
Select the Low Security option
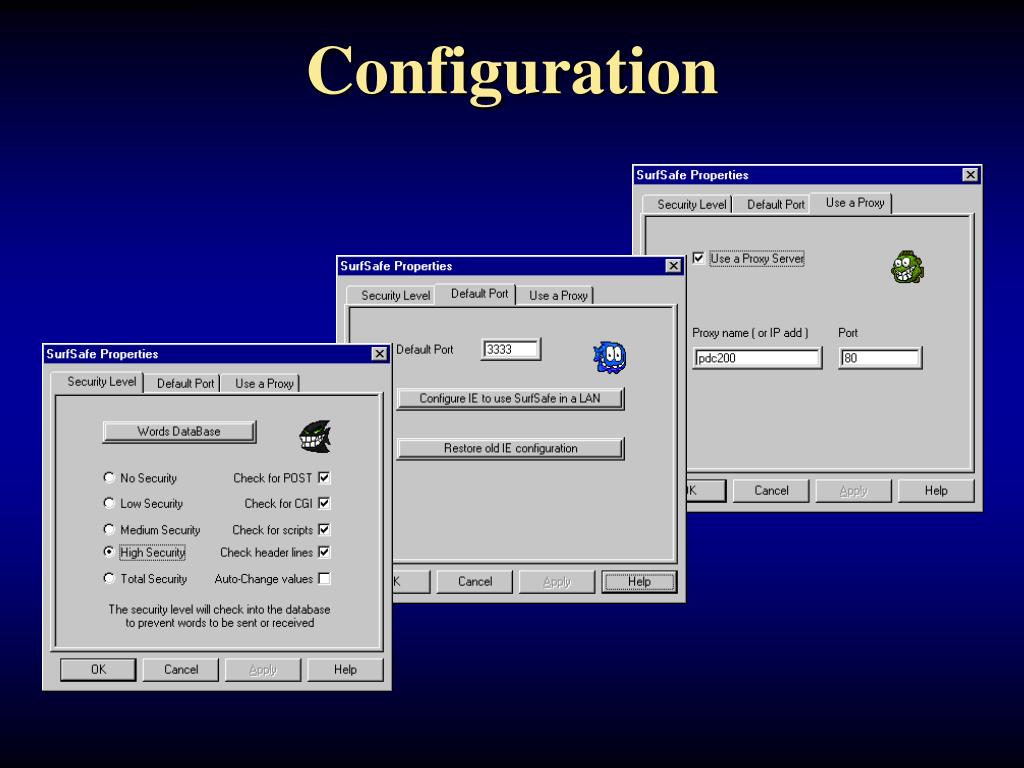point(109,503)
